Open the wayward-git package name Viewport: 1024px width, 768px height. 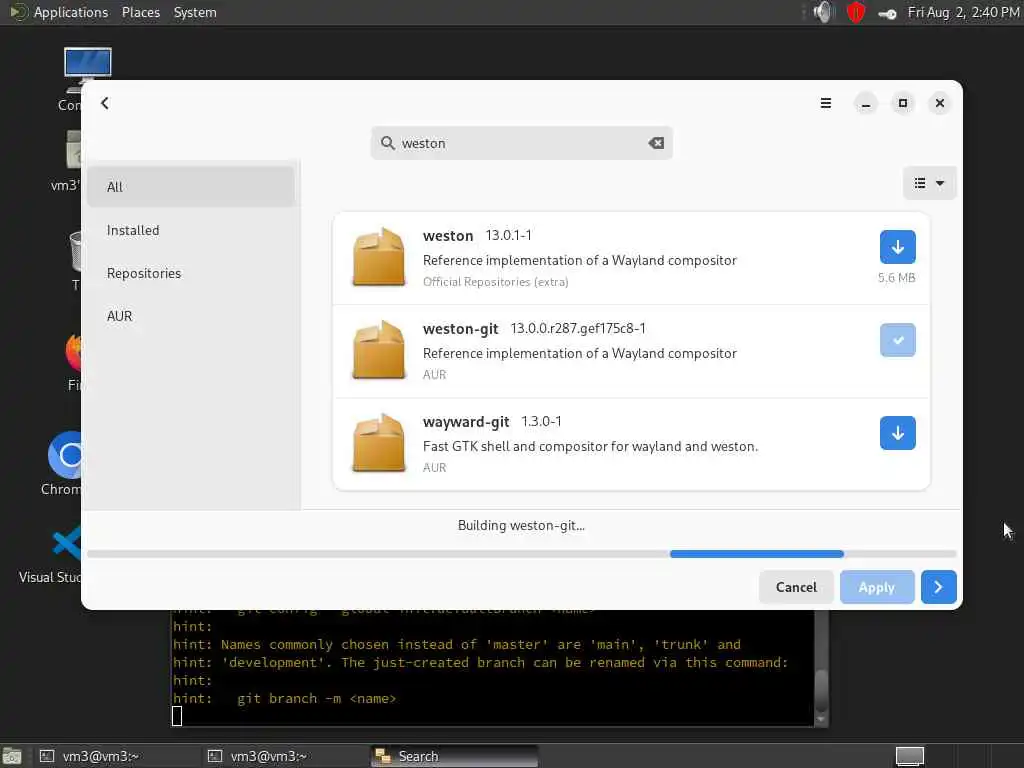(466, 422)
